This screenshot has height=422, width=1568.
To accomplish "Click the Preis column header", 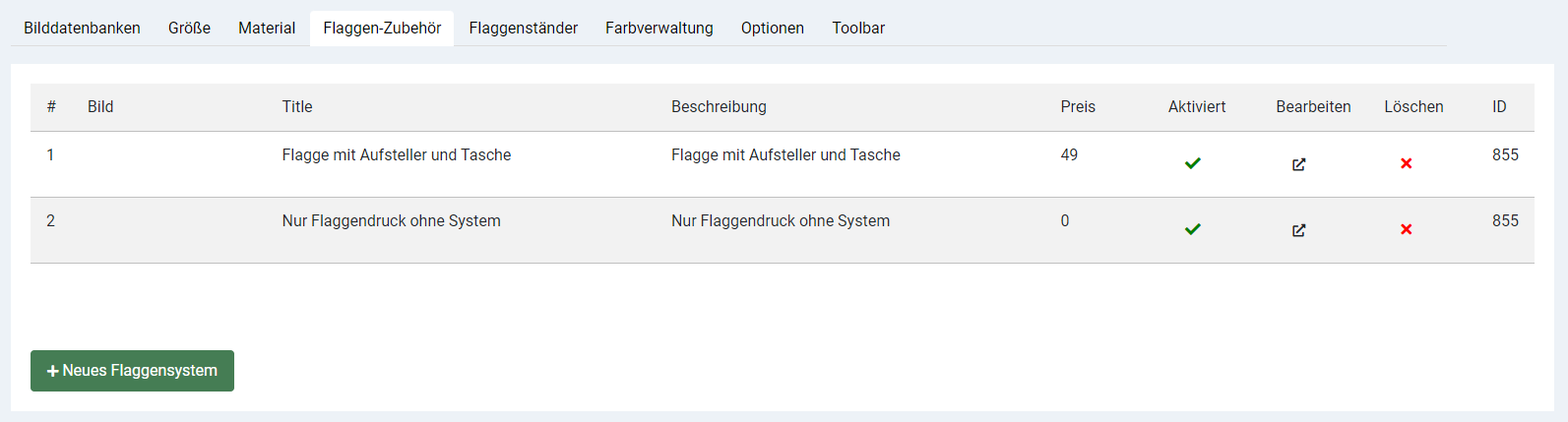I will [x=1078, y=107].
